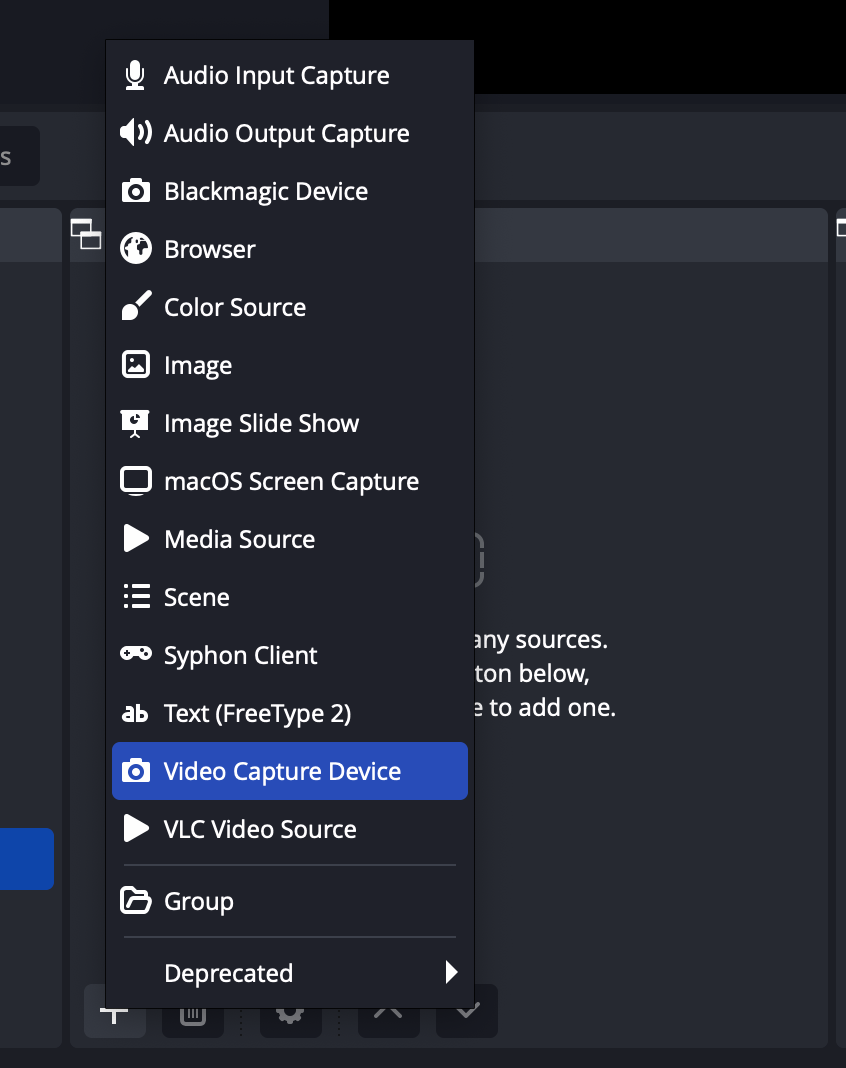Open source properties via the gear icon
Viewport: 846px width, 1068px height.
pyautogui.click(x=290, y=1011)
